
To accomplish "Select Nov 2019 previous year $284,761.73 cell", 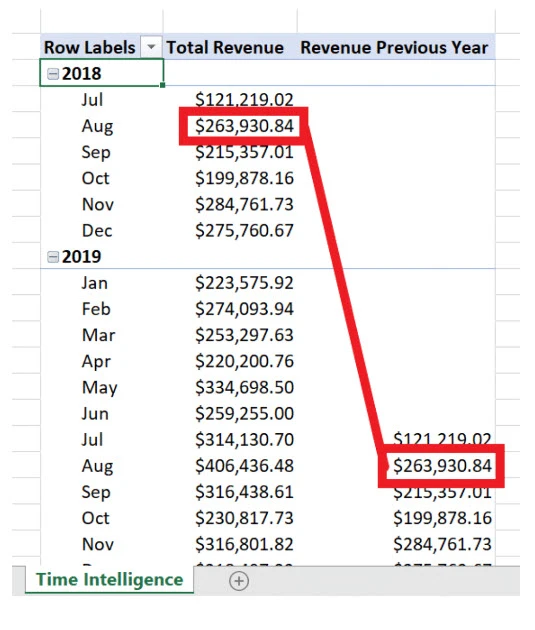I will point(442,544).
